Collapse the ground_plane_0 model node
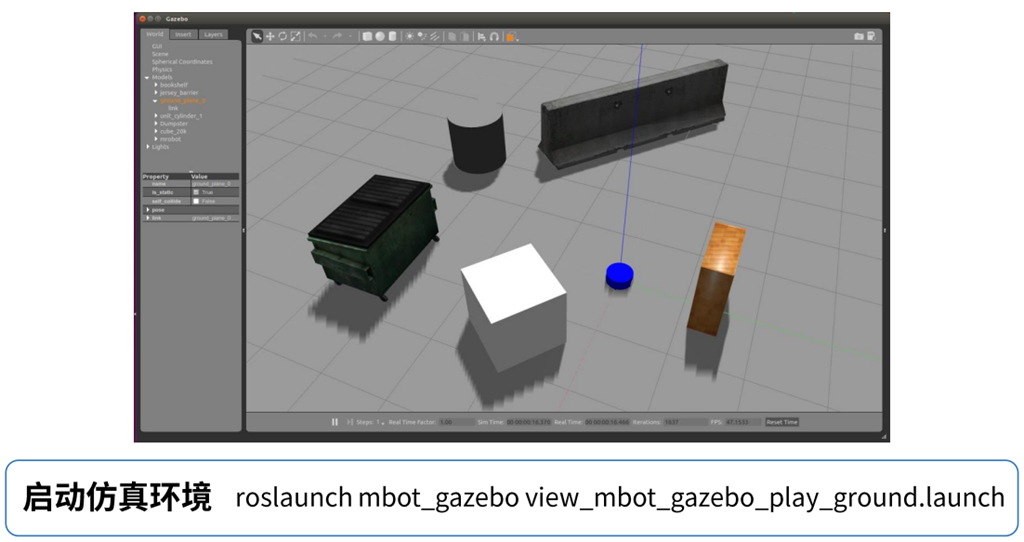The height and width of the screenshot is (542, 1024). click(155, 101)
